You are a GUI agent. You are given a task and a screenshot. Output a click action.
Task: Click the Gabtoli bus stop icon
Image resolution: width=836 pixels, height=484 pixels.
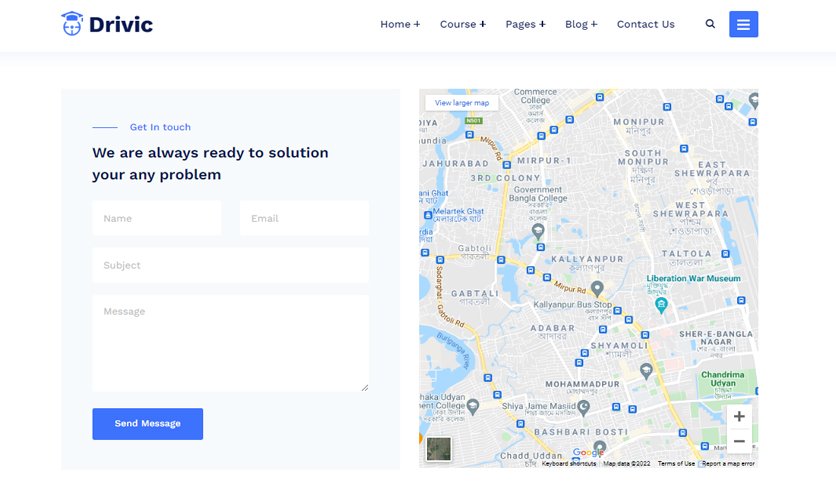coord(501,260)
